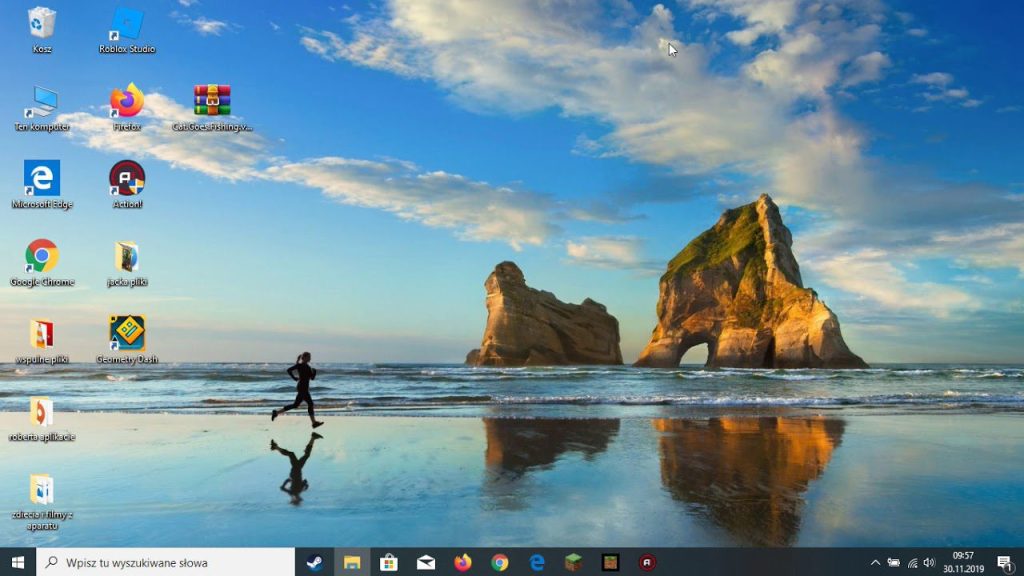Select the Ten komputer desktop icon
The width and height of the screenshot is (1024, 576).
pos(42,101)
